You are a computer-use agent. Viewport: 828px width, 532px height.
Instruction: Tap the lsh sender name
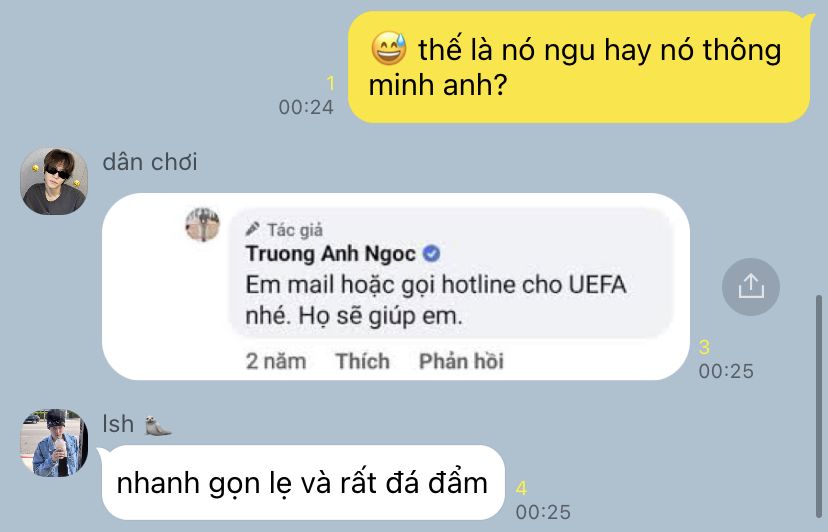tap(118, 424)
